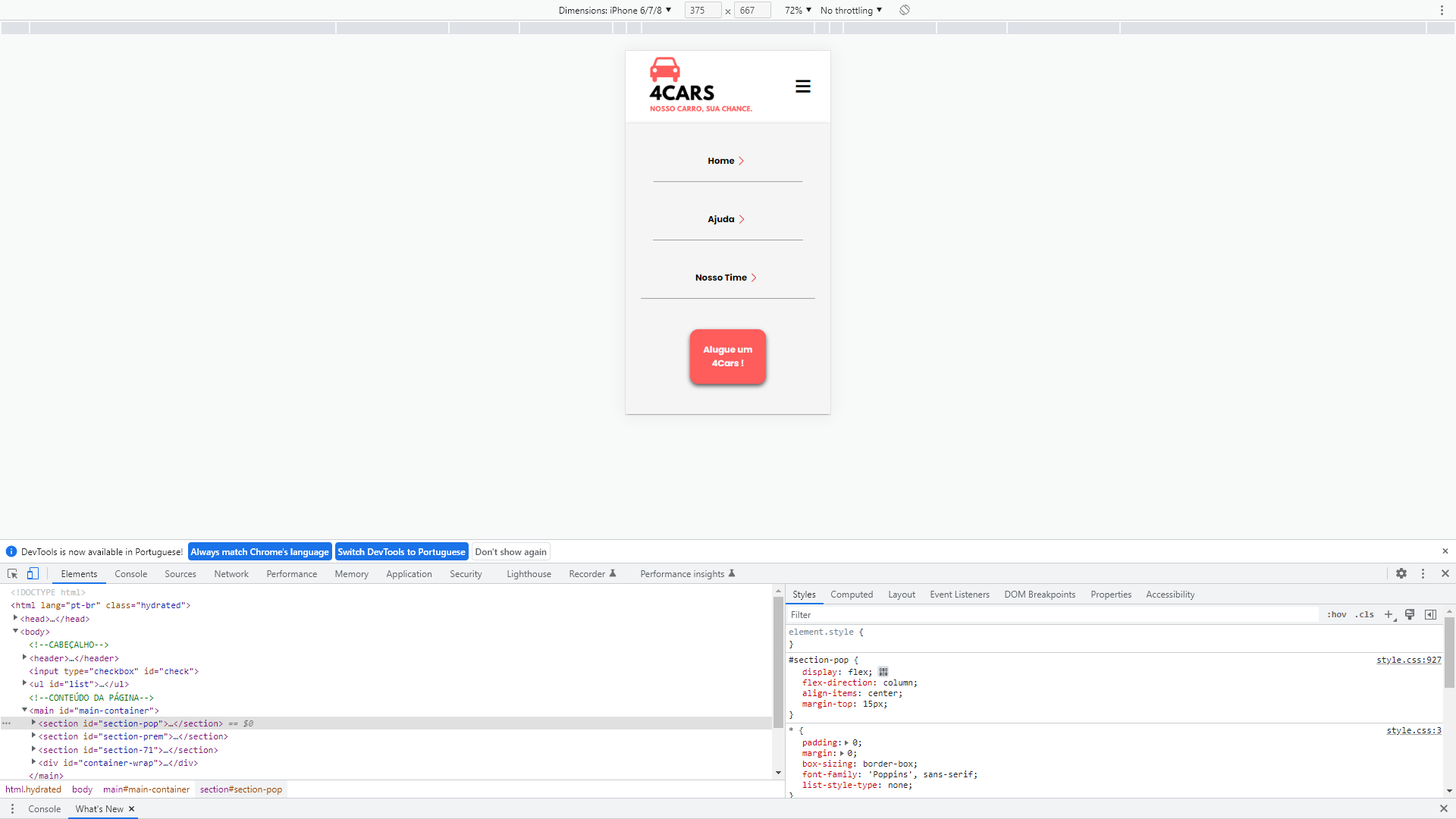Click the Switch DevTools to Portuguese button

[x=402, y=551]
